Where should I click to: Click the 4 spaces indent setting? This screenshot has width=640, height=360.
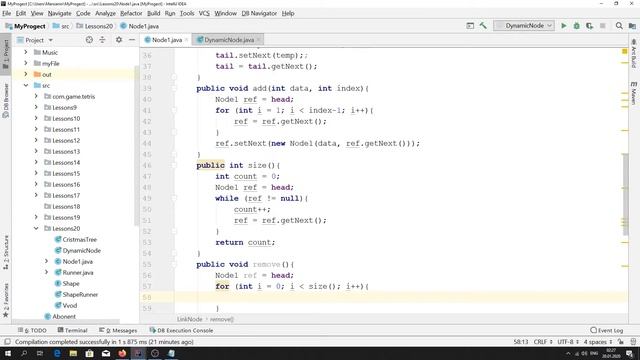598,342
